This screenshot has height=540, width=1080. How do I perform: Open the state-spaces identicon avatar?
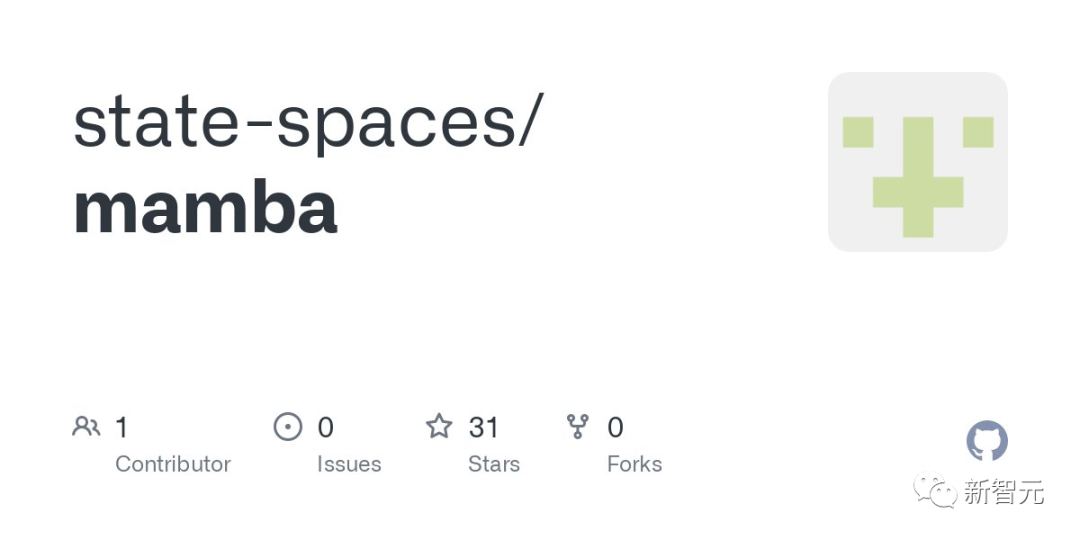click(x=917, y=162)
